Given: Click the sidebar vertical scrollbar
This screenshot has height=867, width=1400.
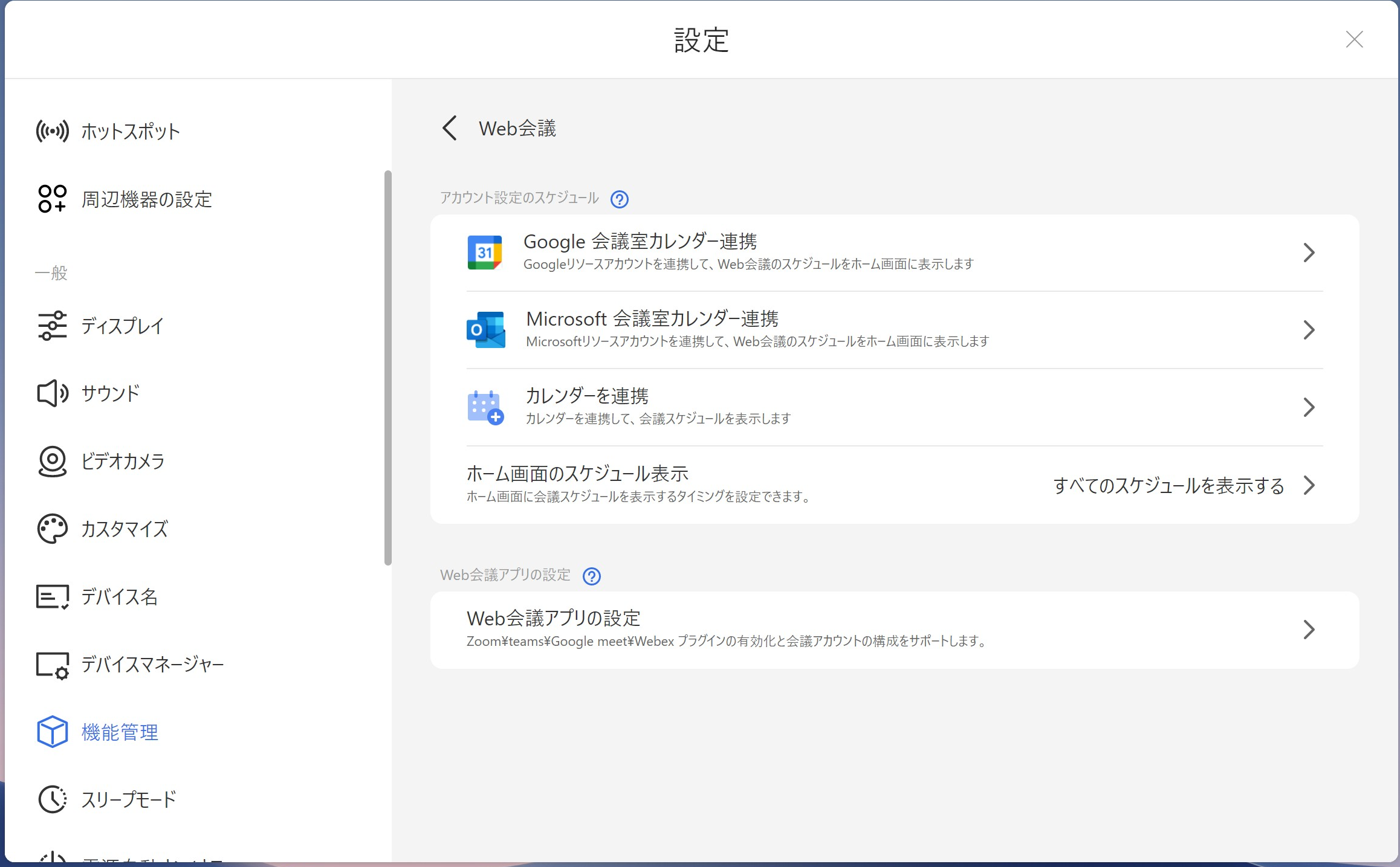Looking at the screenshot, I should point(387,367).
